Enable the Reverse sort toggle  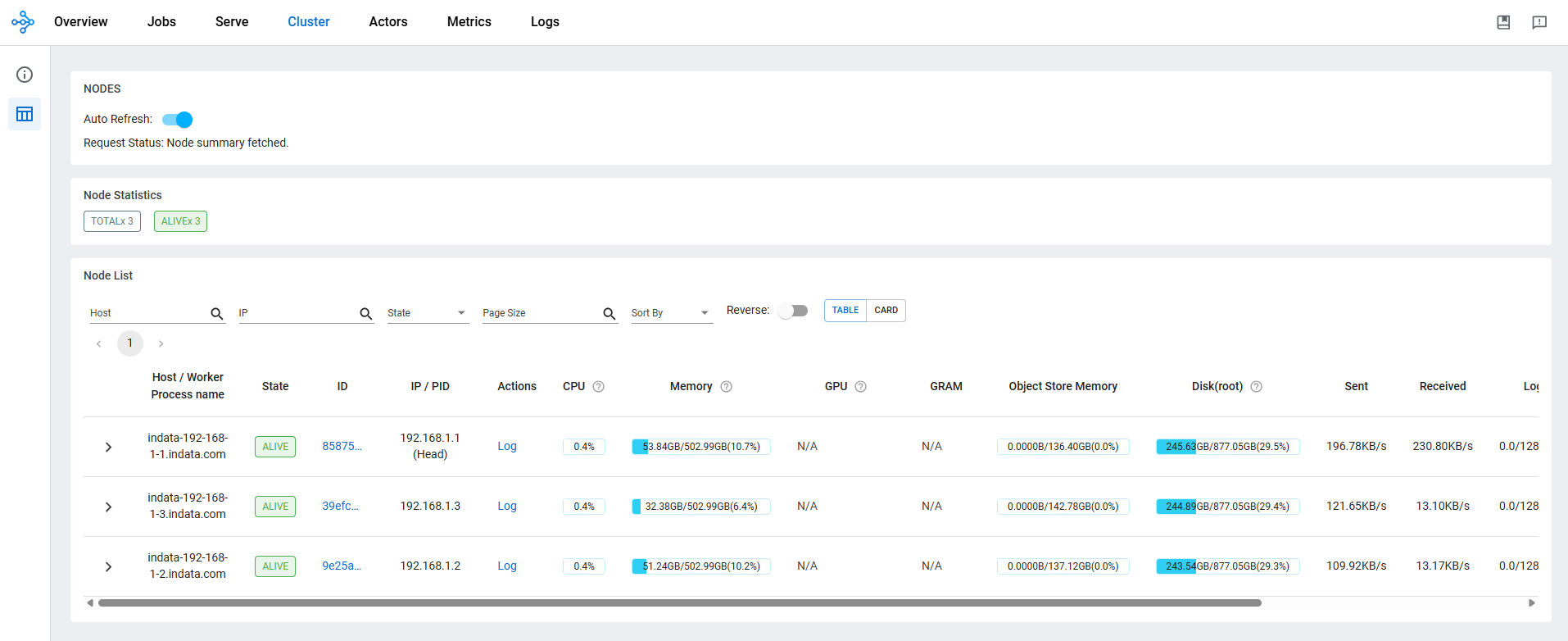(792, 311)
